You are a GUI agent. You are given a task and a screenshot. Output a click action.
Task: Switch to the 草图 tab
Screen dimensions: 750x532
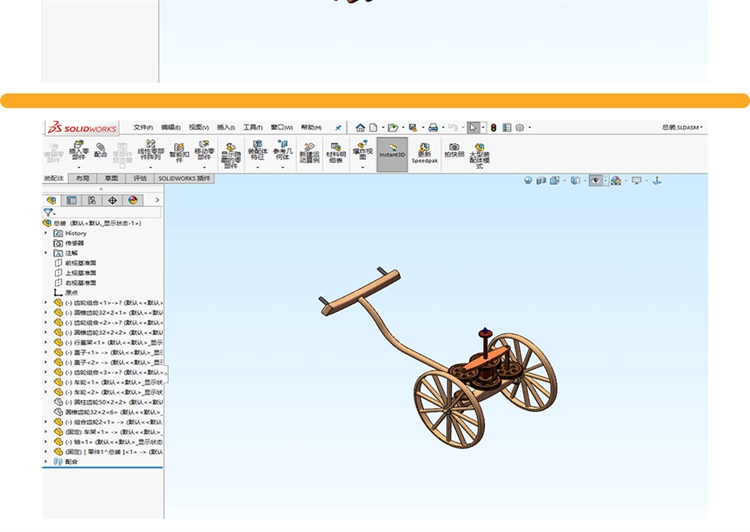[111, 178]
